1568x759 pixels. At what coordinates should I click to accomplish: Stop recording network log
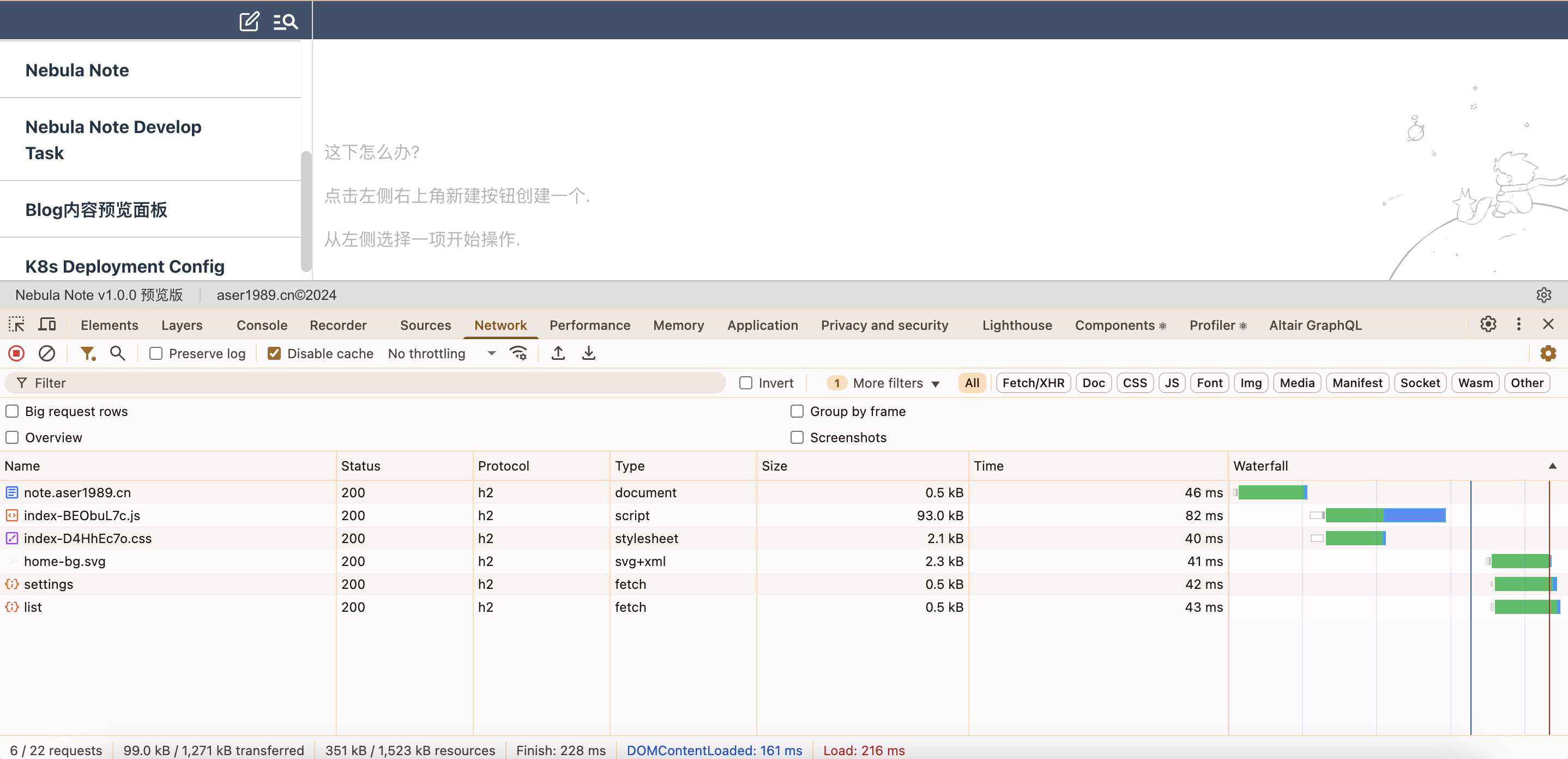coord(16,353)
